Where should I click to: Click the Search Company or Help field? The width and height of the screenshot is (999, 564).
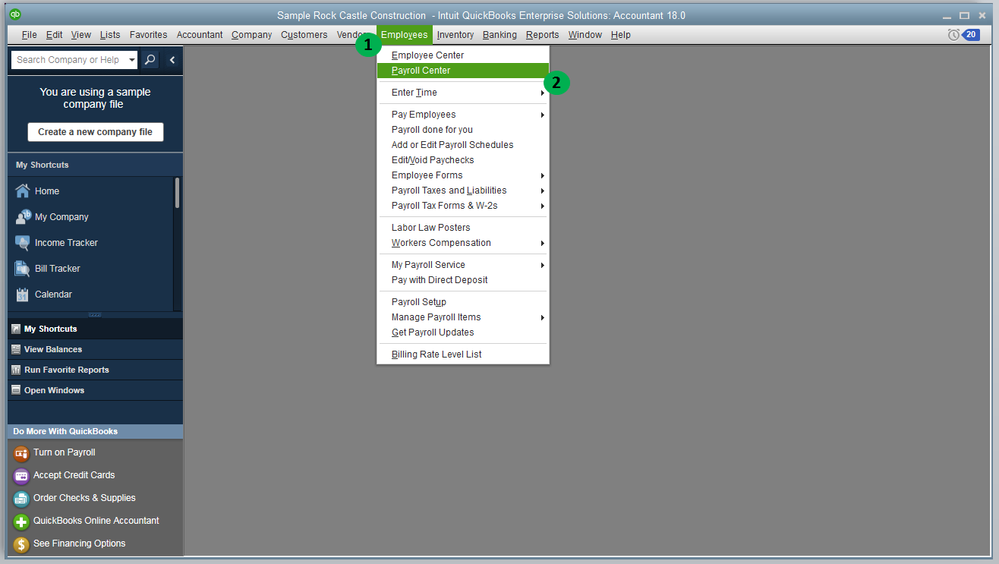tap(69, 60)
